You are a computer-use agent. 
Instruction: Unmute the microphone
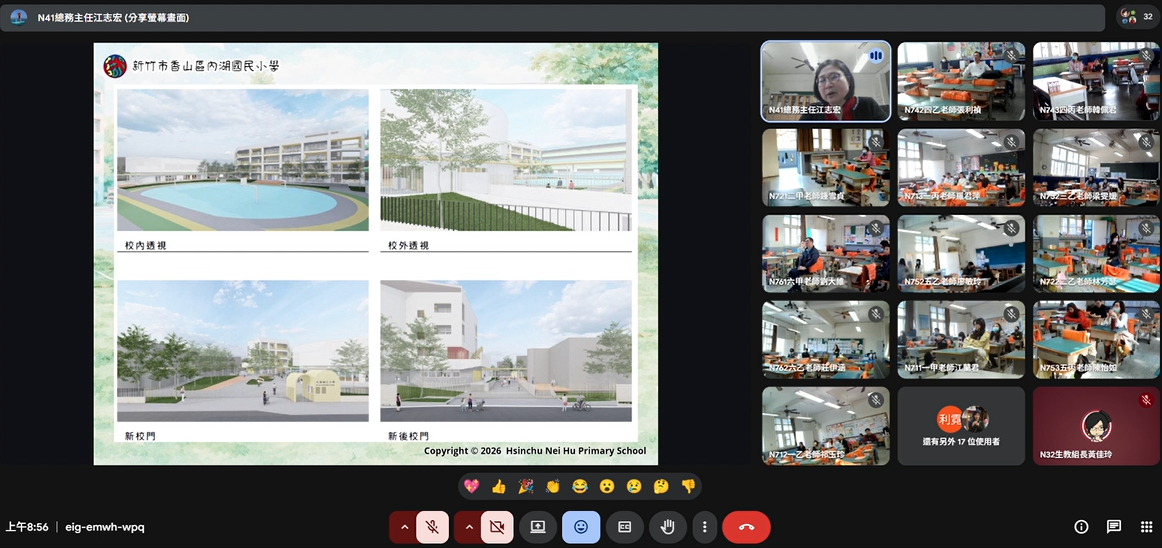click(x=433, y=527)
